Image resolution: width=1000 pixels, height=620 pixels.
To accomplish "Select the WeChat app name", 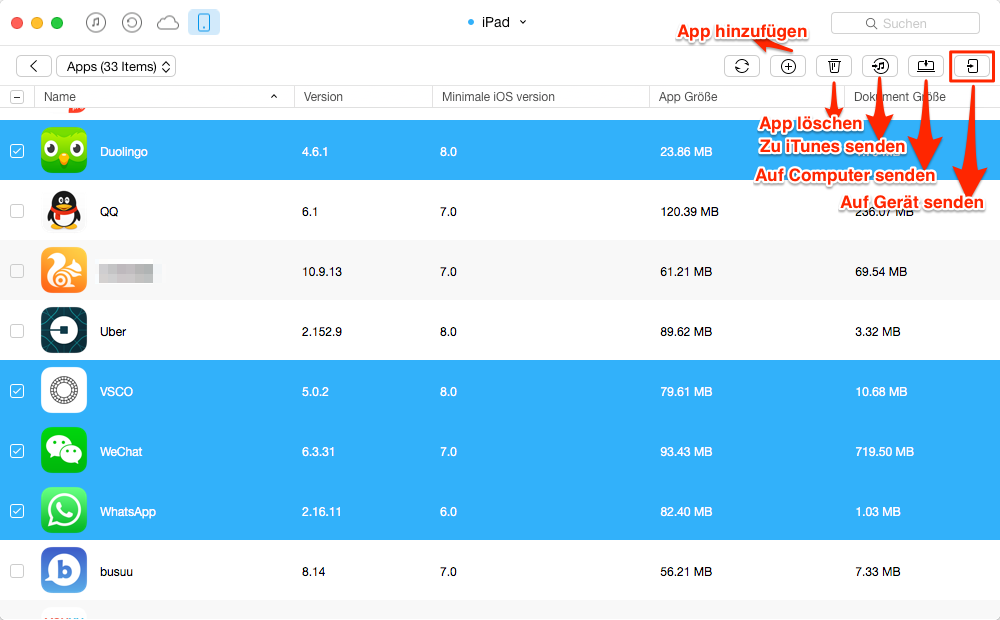I will pyautogui.click(x=121, y=452).
